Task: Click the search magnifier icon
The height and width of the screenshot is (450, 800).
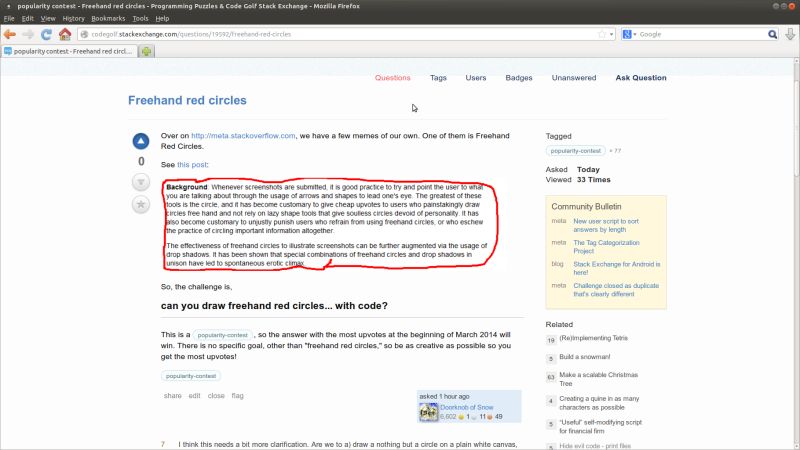Action: point(772,34)
